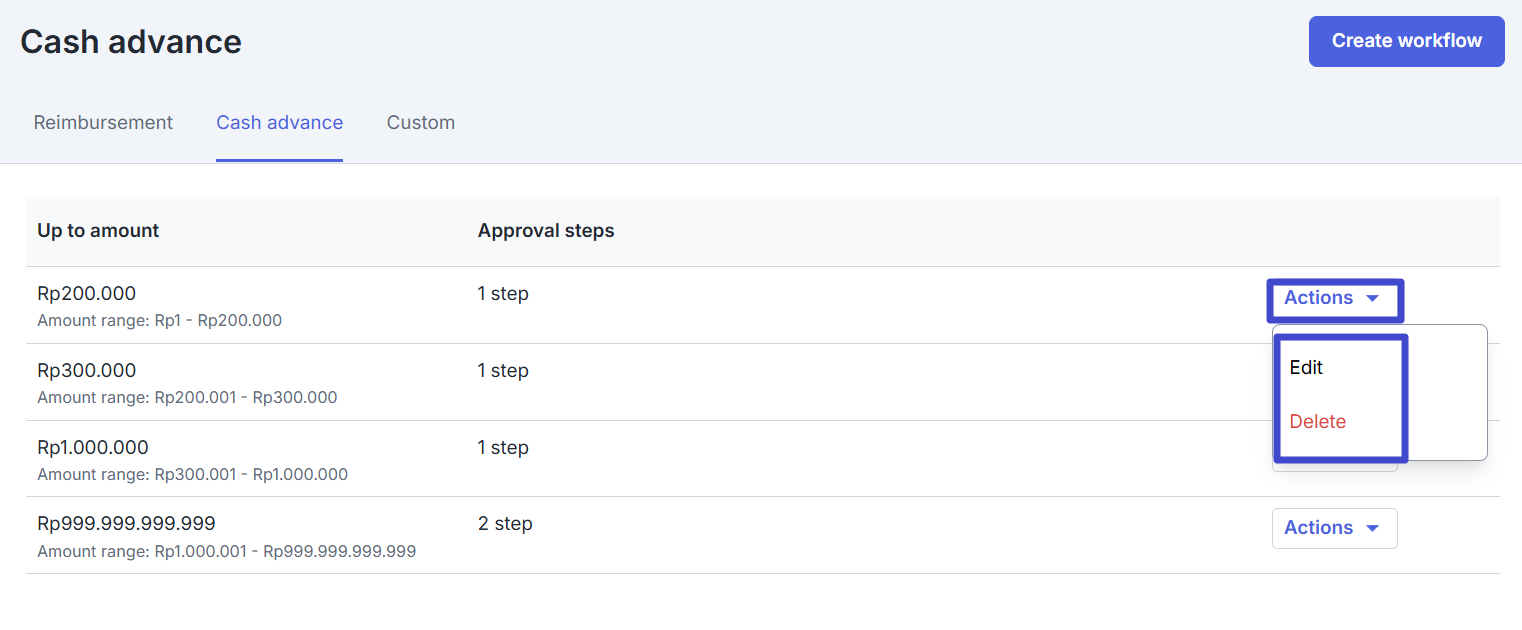Select the Rp999.999.999.999 workflow amount

[126, 524]
